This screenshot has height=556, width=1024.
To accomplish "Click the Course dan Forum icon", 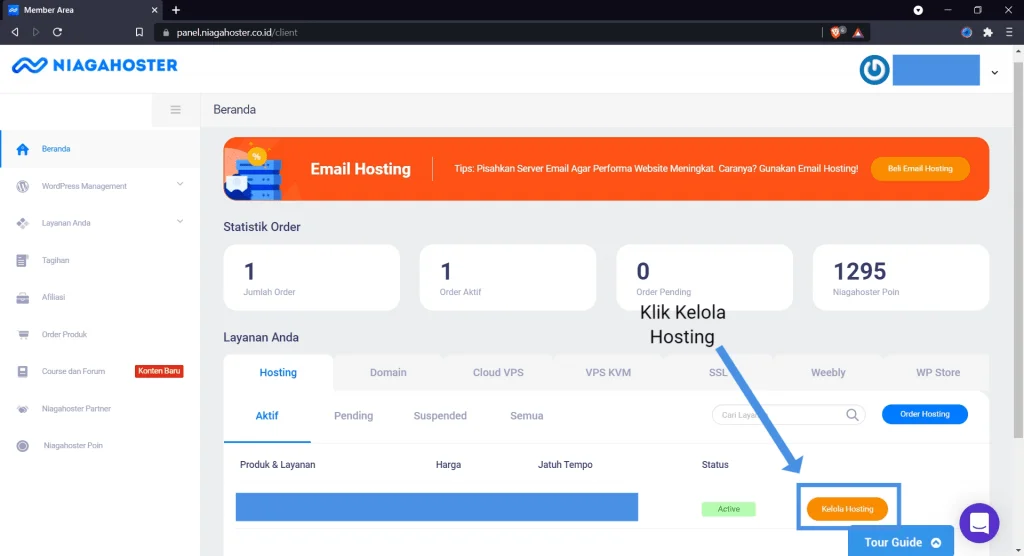I will pyautogui.click(x=22, y=372).
